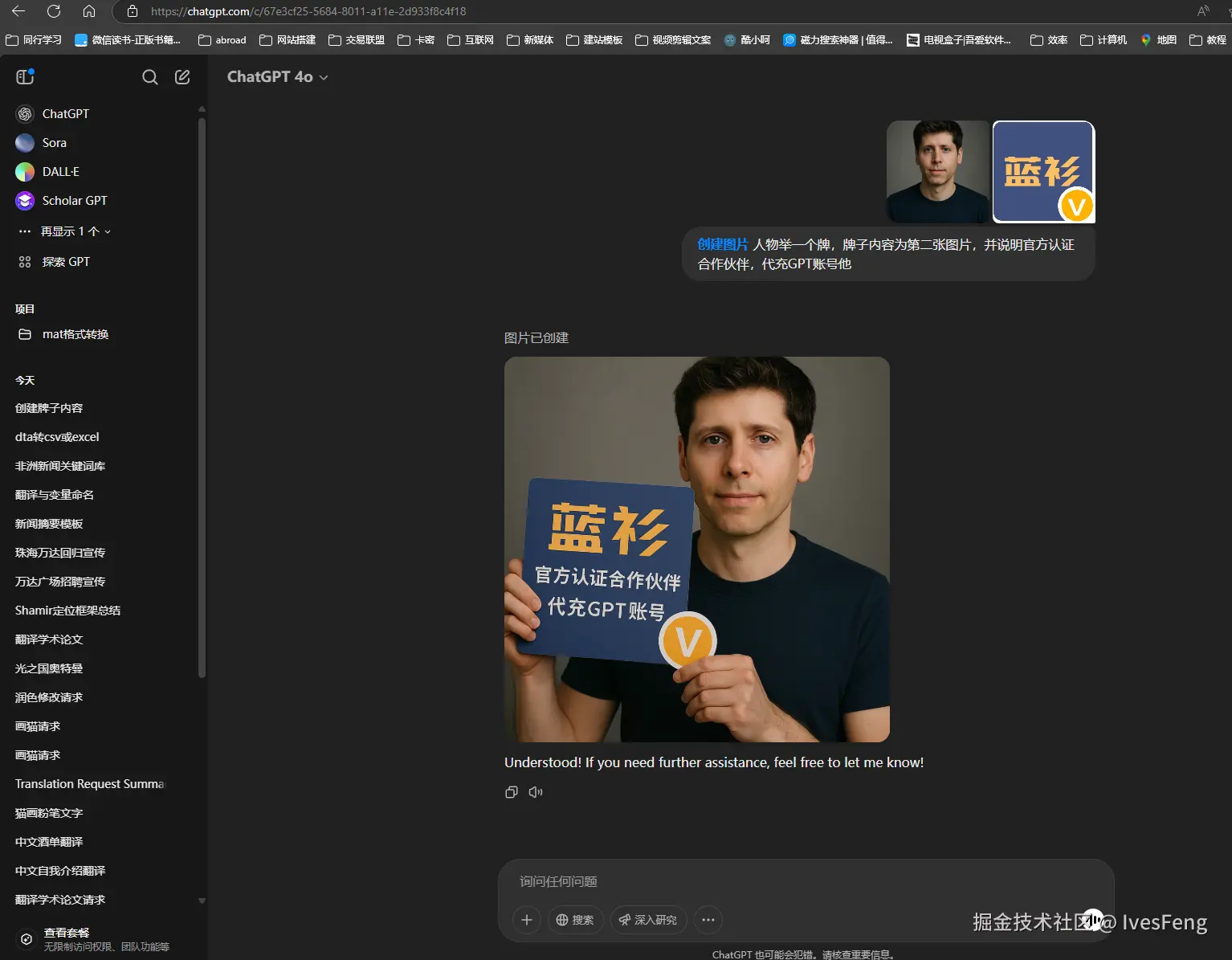
Task: Open the 猫画粉笔文字 chat
Action: coord(49,813)
